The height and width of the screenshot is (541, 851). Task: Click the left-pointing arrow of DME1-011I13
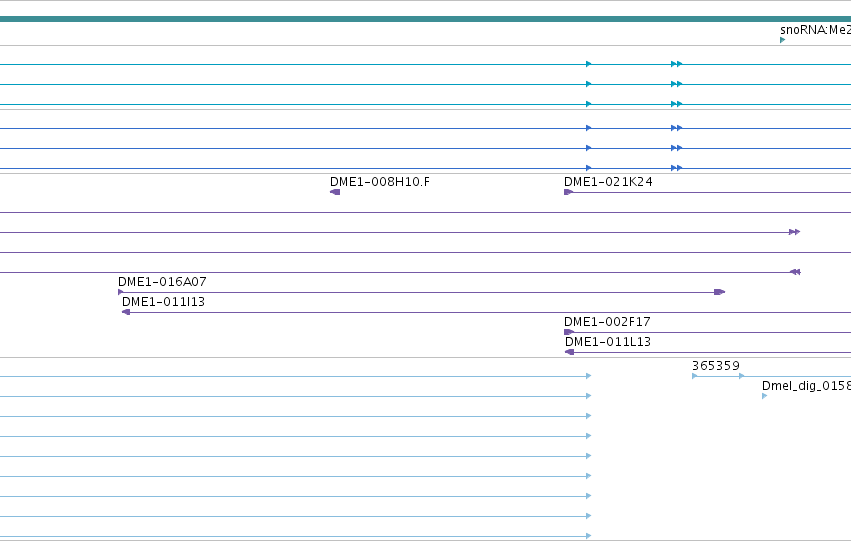126,312
